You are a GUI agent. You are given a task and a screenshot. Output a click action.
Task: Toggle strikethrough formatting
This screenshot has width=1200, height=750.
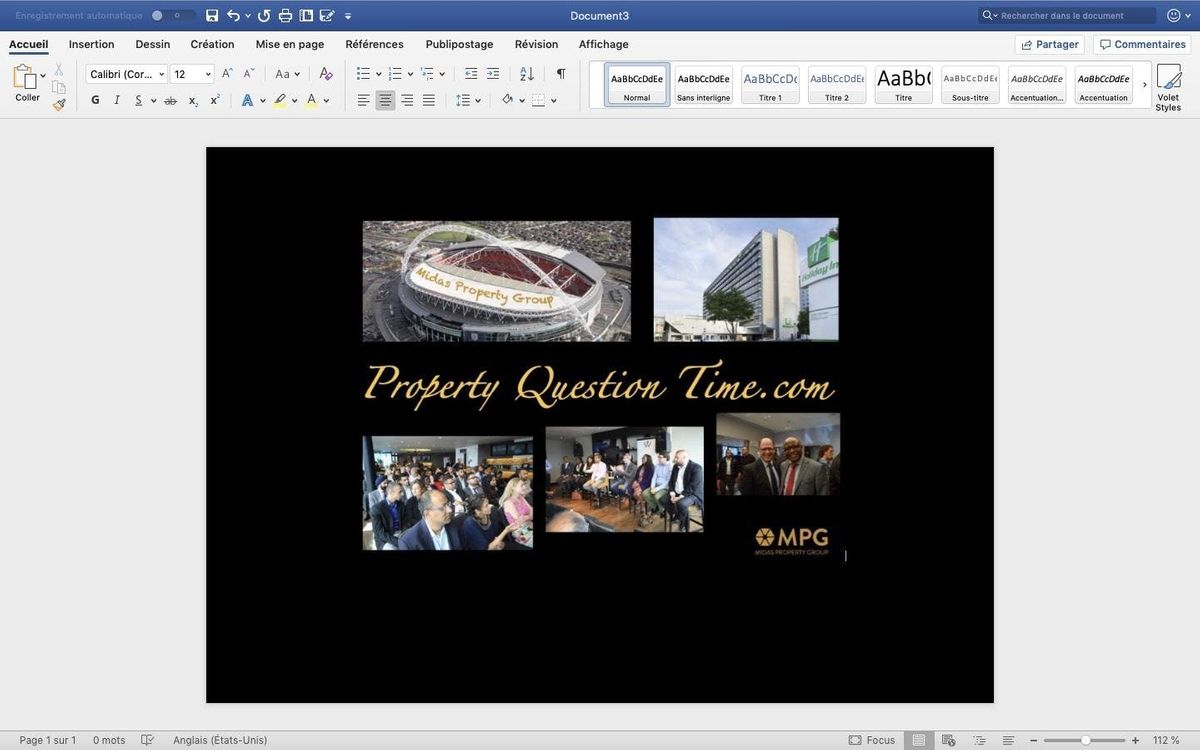pos(170,100)
